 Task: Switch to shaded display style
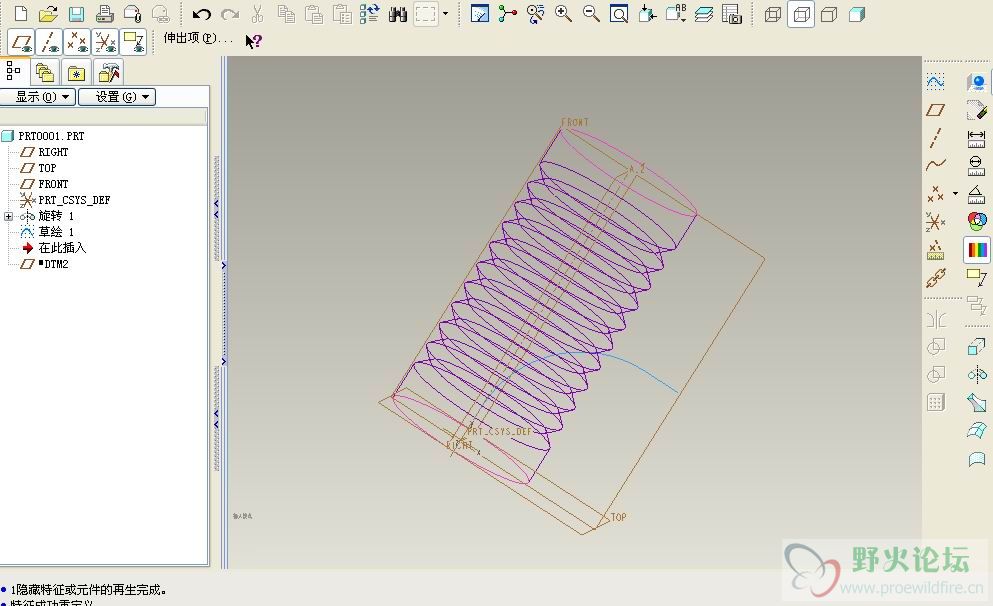(x=857, y=15)
